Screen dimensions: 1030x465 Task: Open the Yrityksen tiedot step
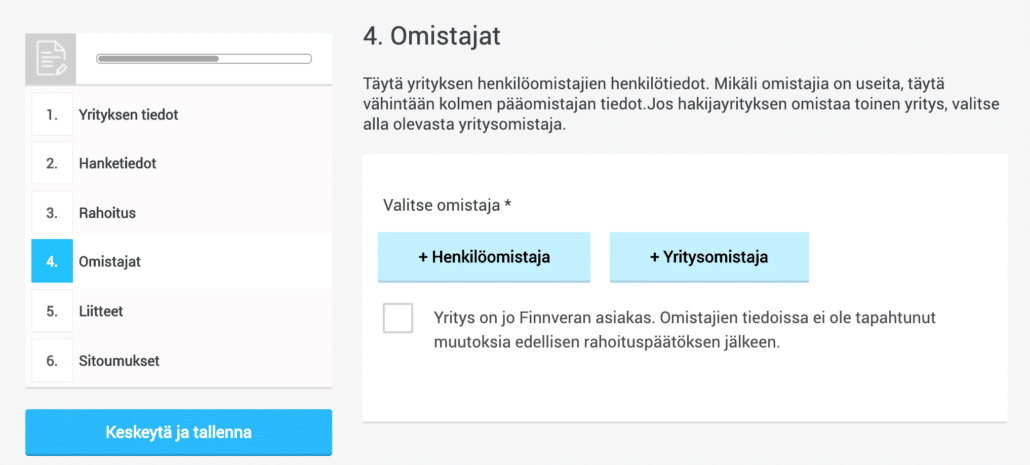[x=128, y=114]
